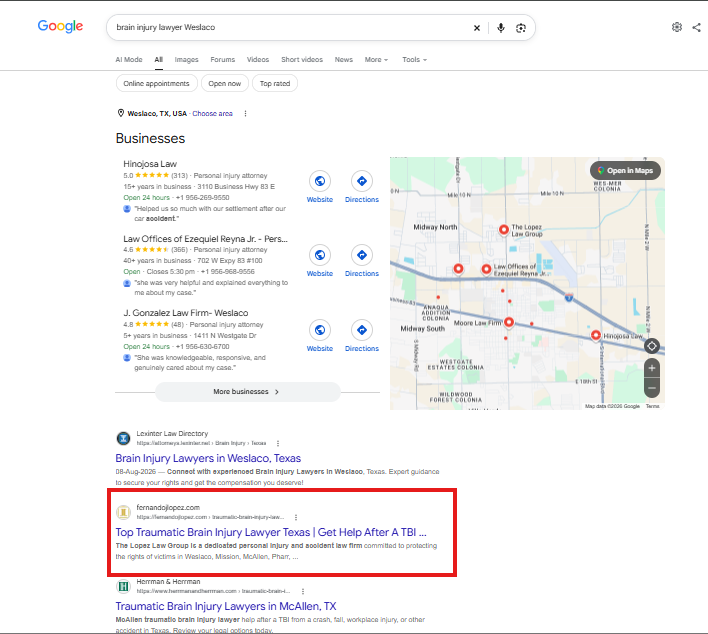Clear the search box with the X icon
708x634 pixels.
point(477,28)
